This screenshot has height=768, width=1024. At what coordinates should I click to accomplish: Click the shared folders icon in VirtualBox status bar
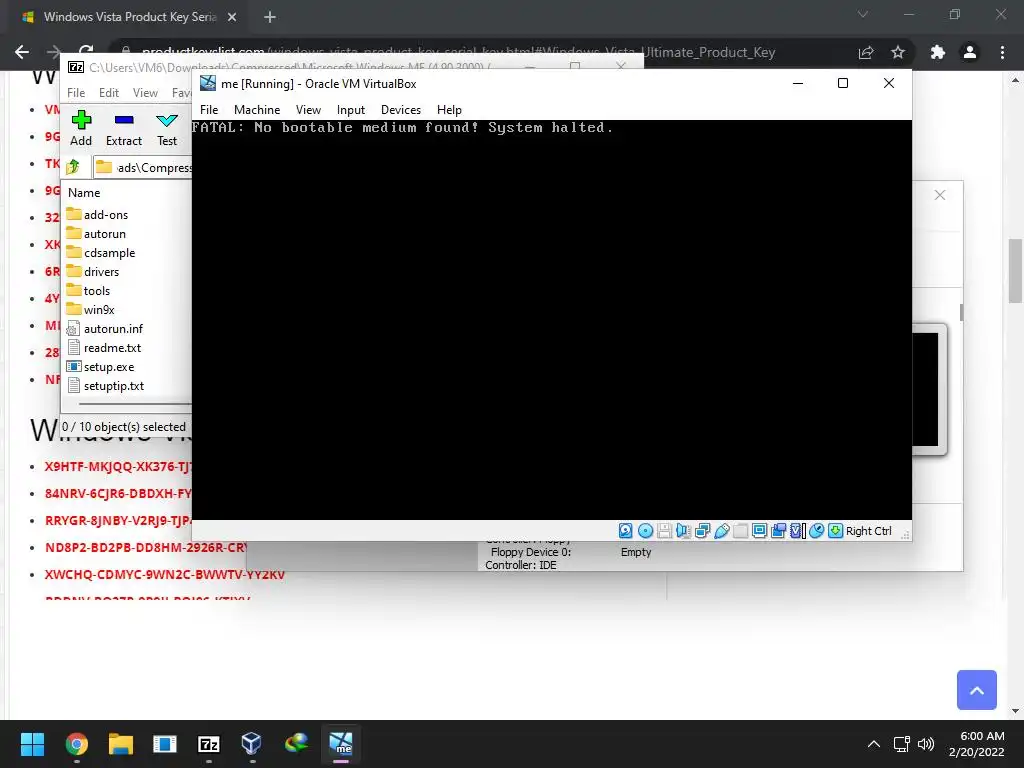click(x=741, y=531)
